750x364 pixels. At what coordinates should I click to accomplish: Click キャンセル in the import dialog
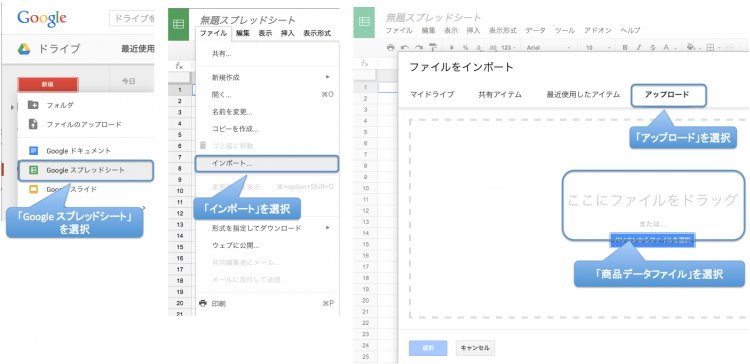474,348
